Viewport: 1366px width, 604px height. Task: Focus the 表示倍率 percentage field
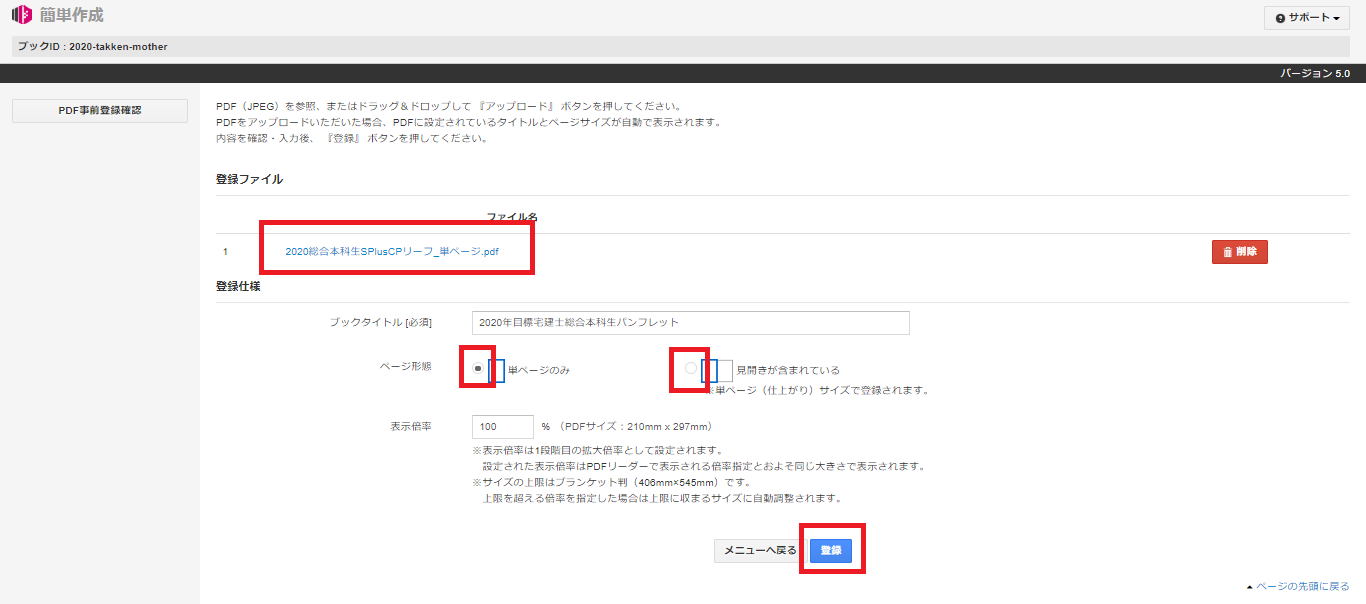point(502,426)
